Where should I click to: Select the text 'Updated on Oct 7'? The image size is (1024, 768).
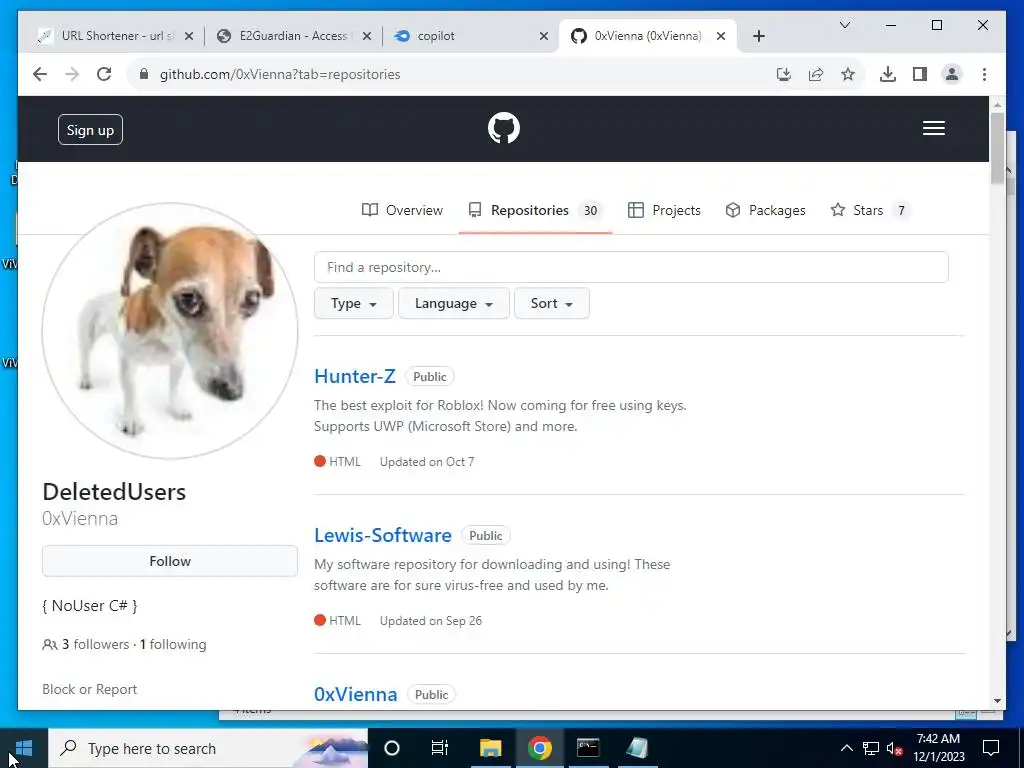(427, 462)
